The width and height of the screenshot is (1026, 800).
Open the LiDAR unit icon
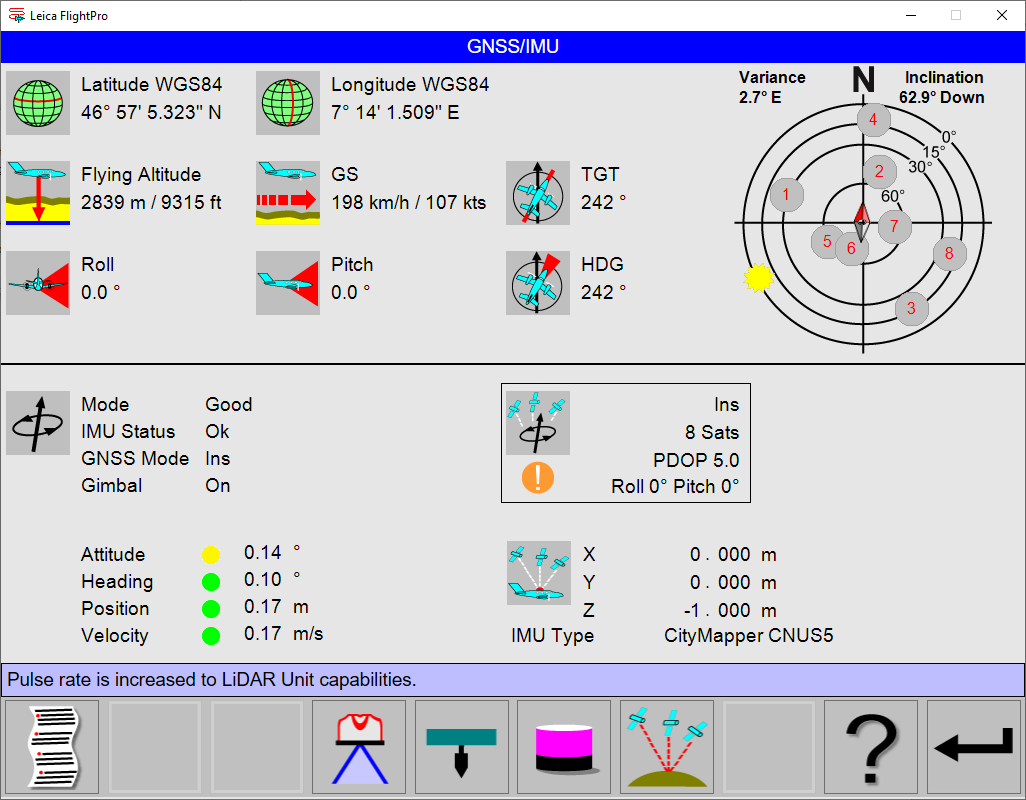[563, 746]
